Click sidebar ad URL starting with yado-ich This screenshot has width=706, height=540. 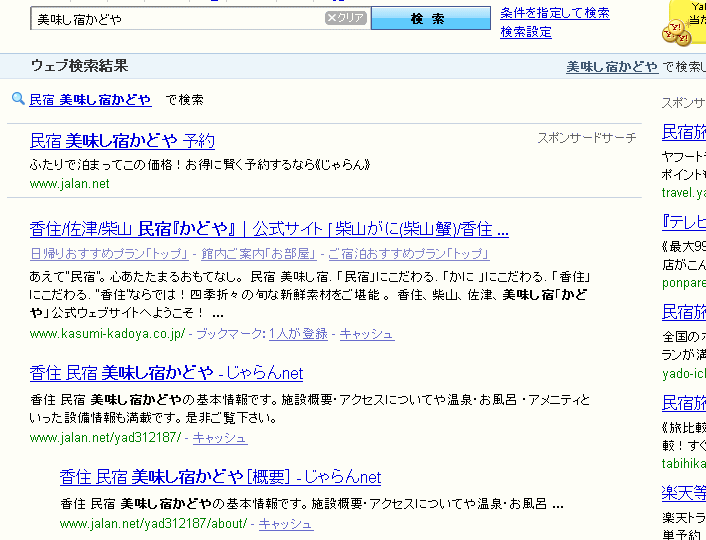684,373
